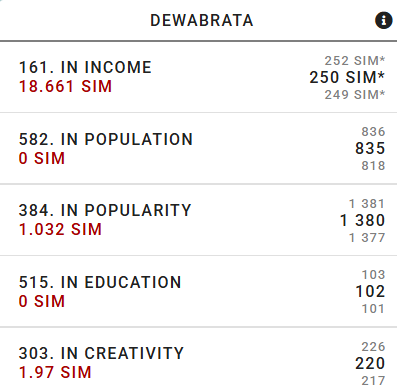Open the 384. IN POPULARITY ranking row
397x392 pixels.
(x=198, y=220)
